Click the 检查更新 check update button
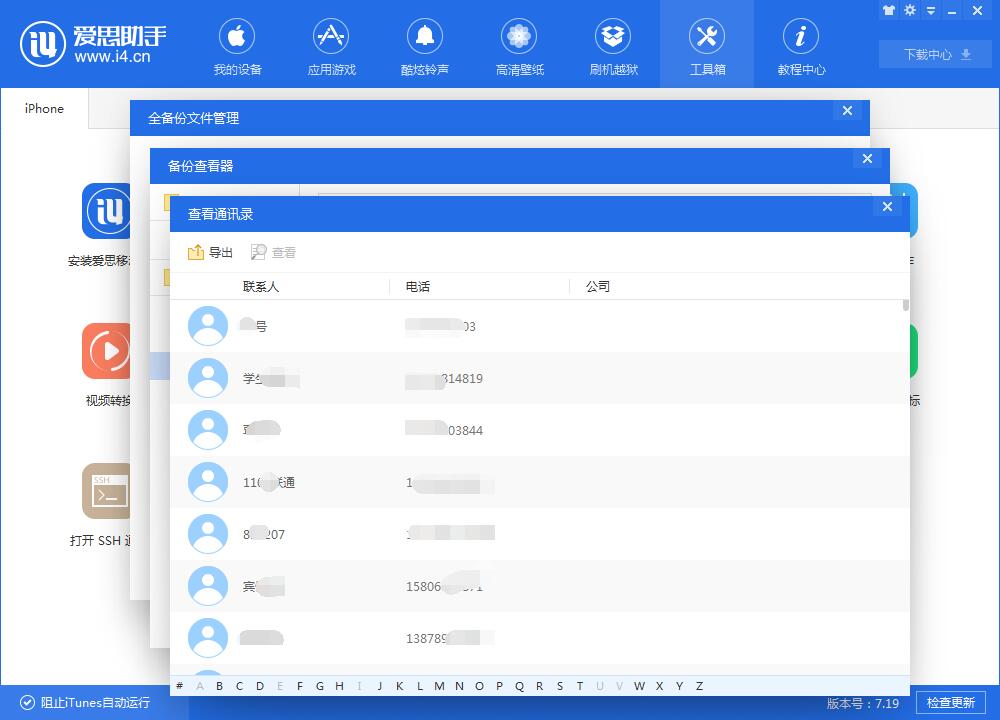1000x720 pixels. click(x=950, y=703)
